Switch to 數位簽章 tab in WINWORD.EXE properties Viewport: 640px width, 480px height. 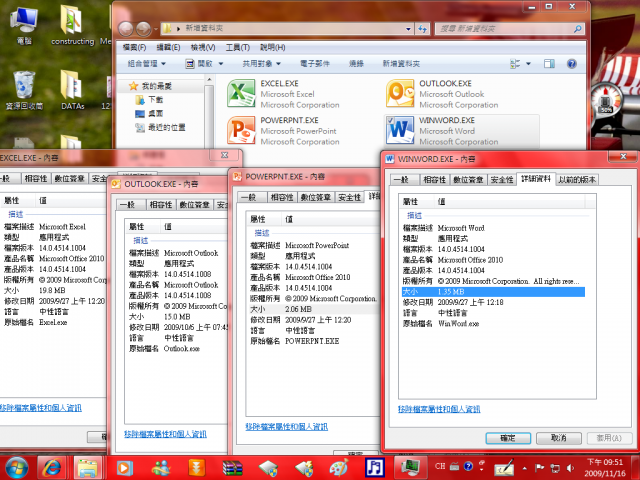tap(468, 180)
